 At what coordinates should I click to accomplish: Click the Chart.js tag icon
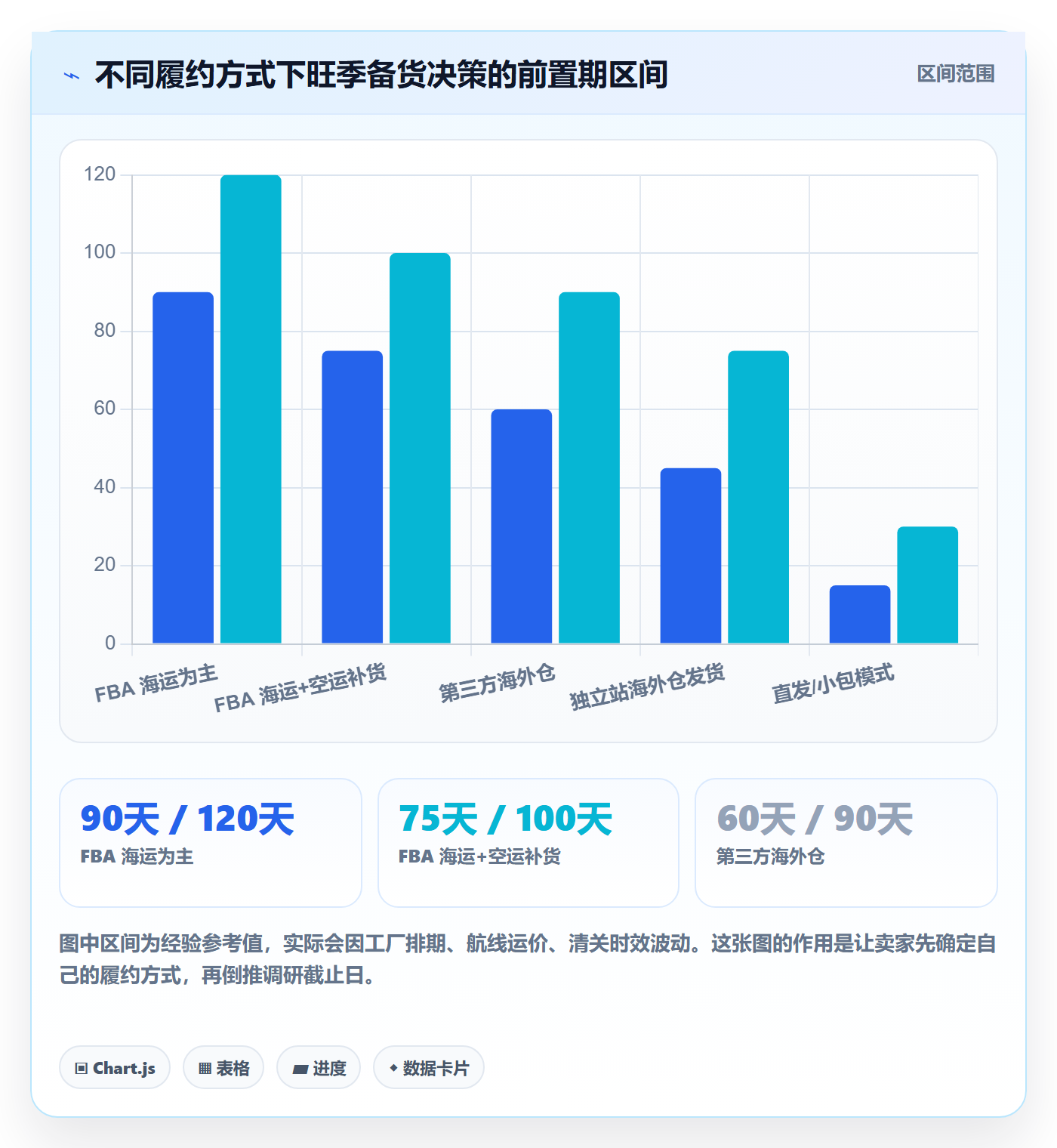click(82, 1068)
